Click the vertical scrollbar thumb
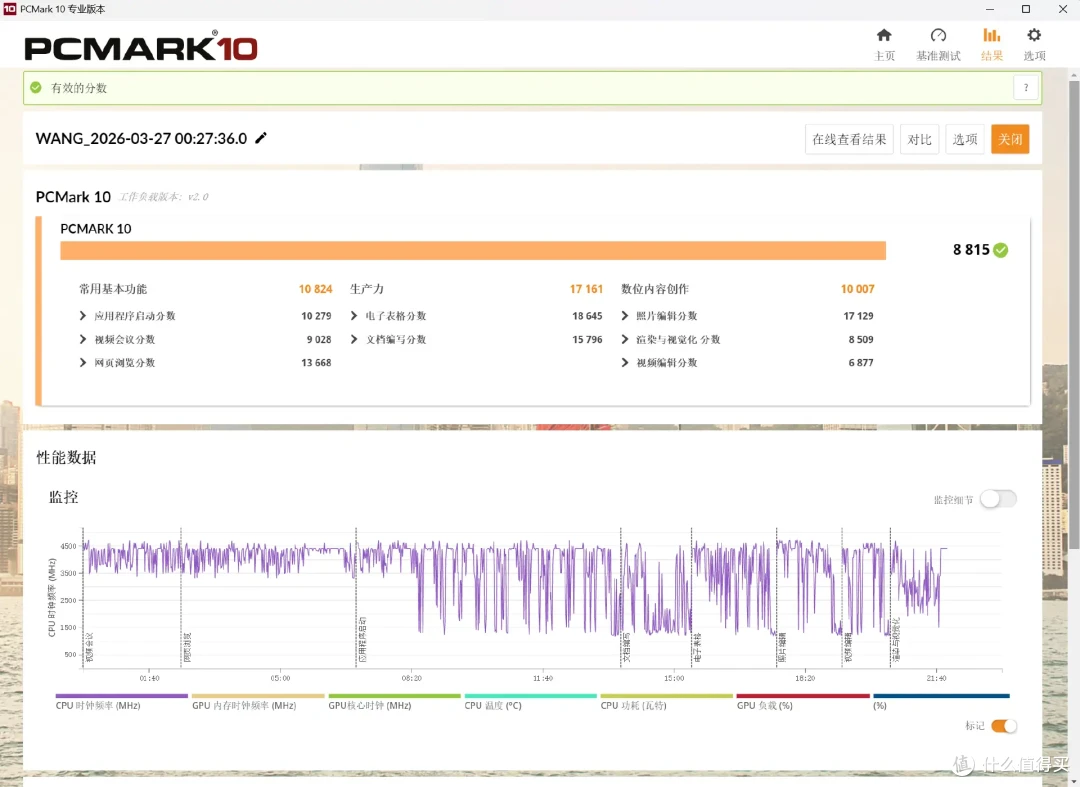The image size is (1080, 787). click(1074, 313)
